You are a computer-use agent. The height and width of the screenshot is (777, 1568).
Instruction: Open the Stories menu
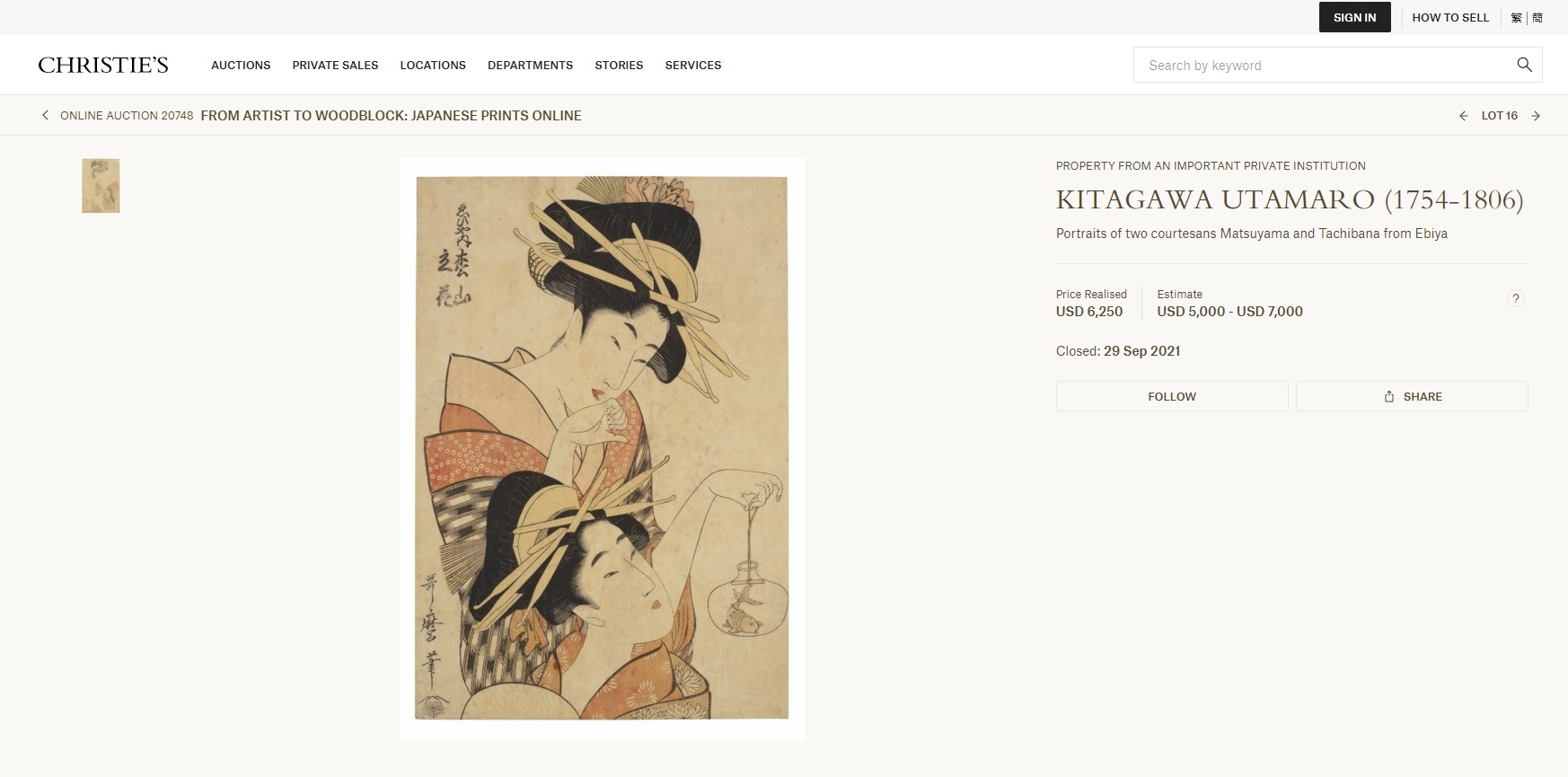[619, 65]
